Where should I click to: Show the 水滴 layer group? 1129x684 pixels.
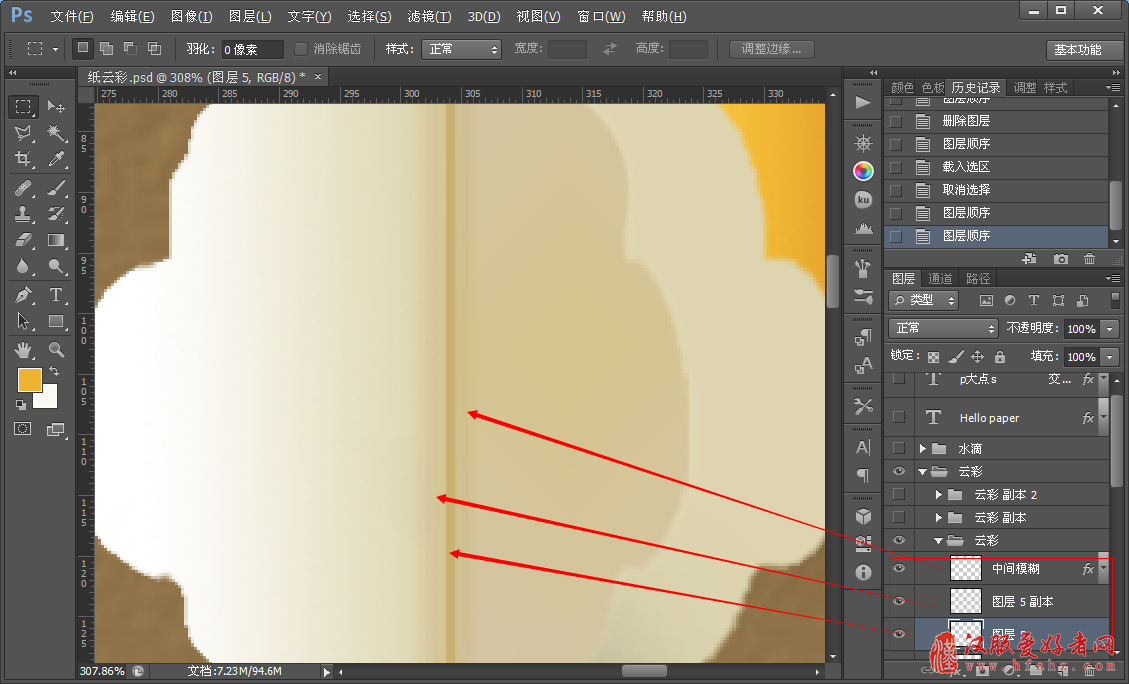(x=899, y=448)
